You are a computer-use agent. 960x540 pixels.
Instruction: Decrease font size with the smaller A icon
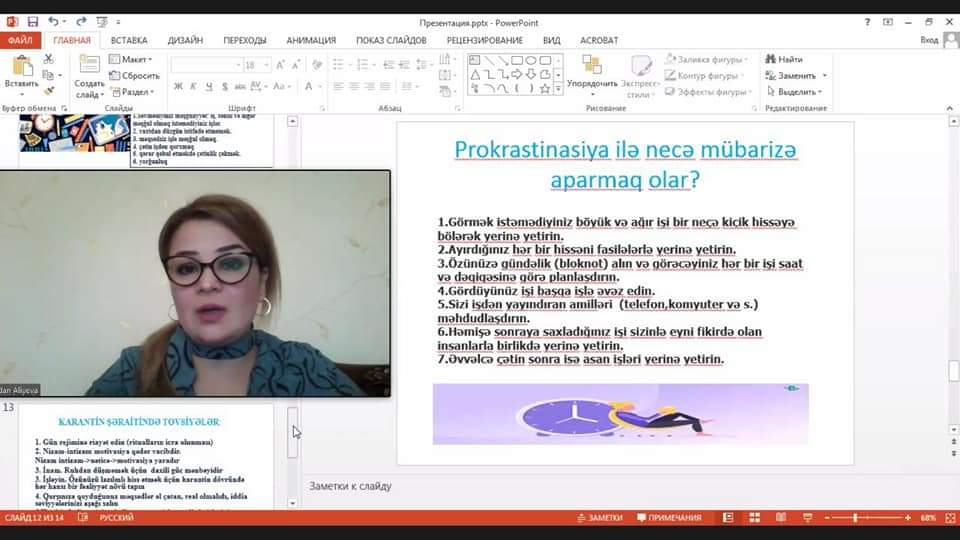(x=296, y=65)
